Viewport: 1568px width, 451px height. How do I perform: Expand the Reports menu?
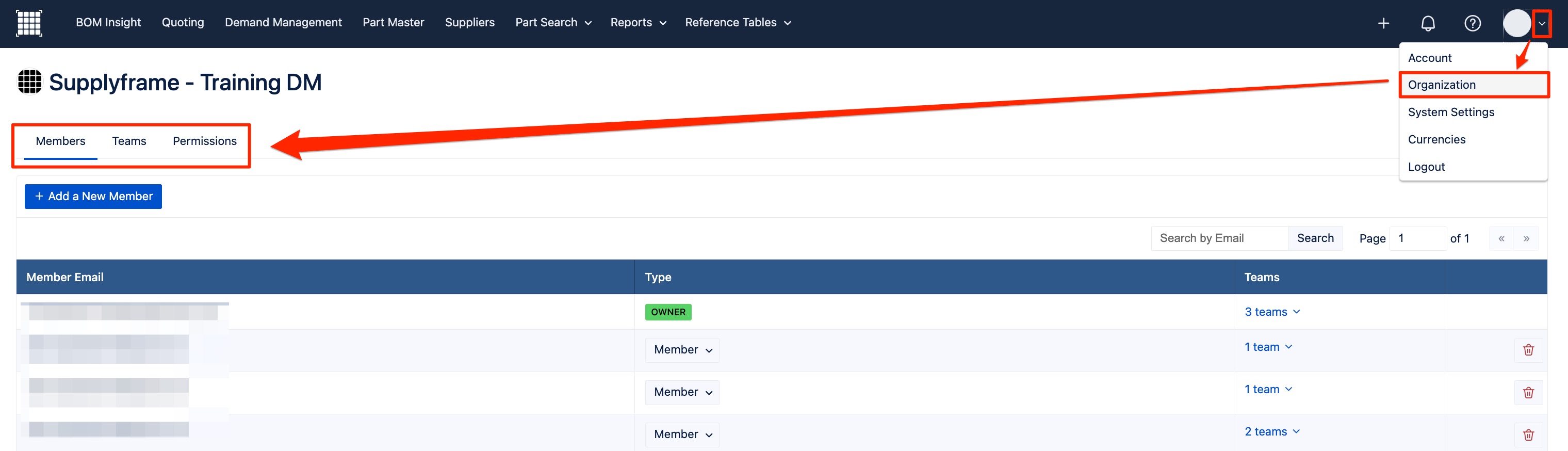coord(638,23)
